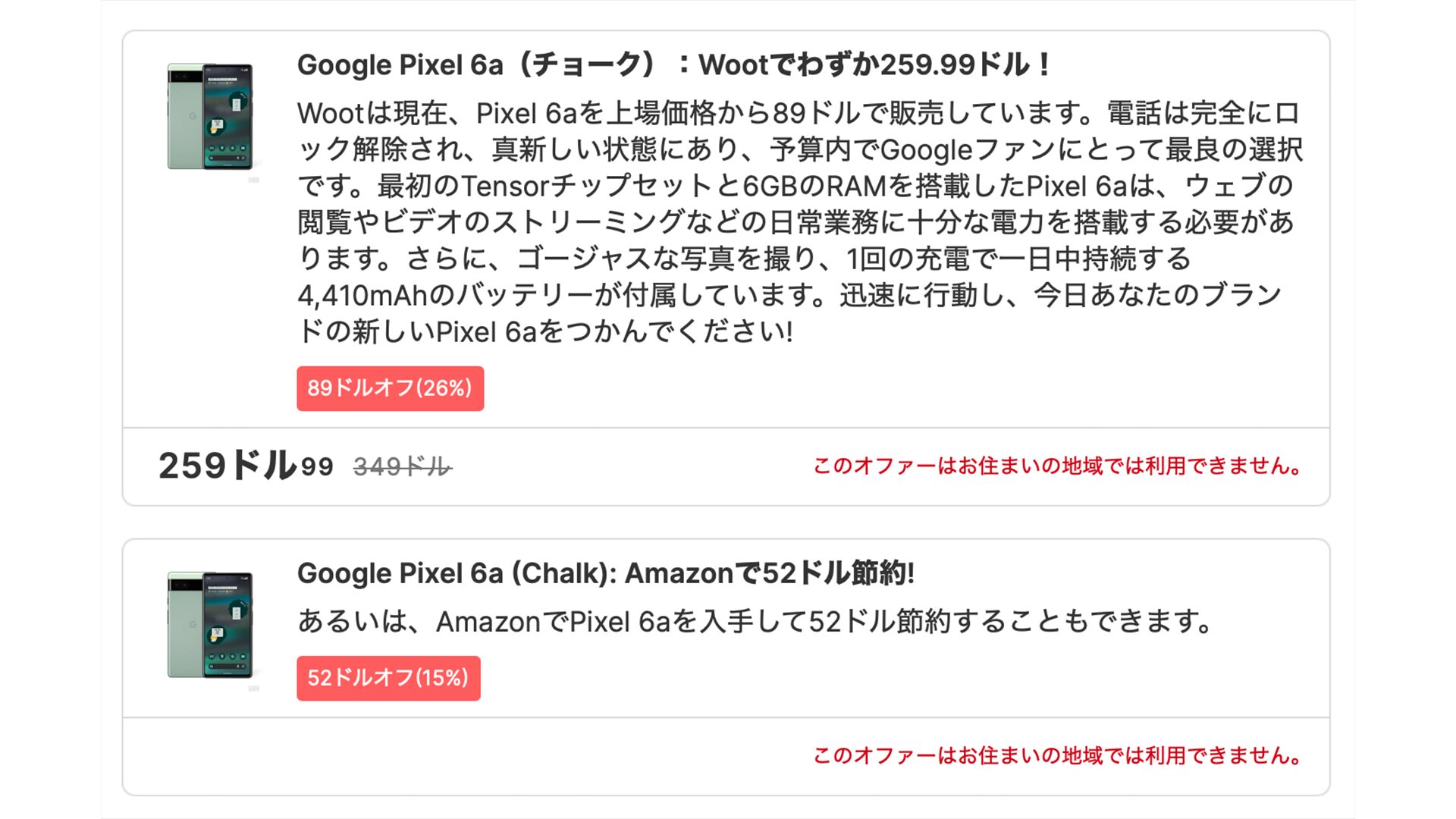Viewport: 1456px width, 819px height.
Task: Click the black camera bar on the Amazon deal phone
Action: 182,585
